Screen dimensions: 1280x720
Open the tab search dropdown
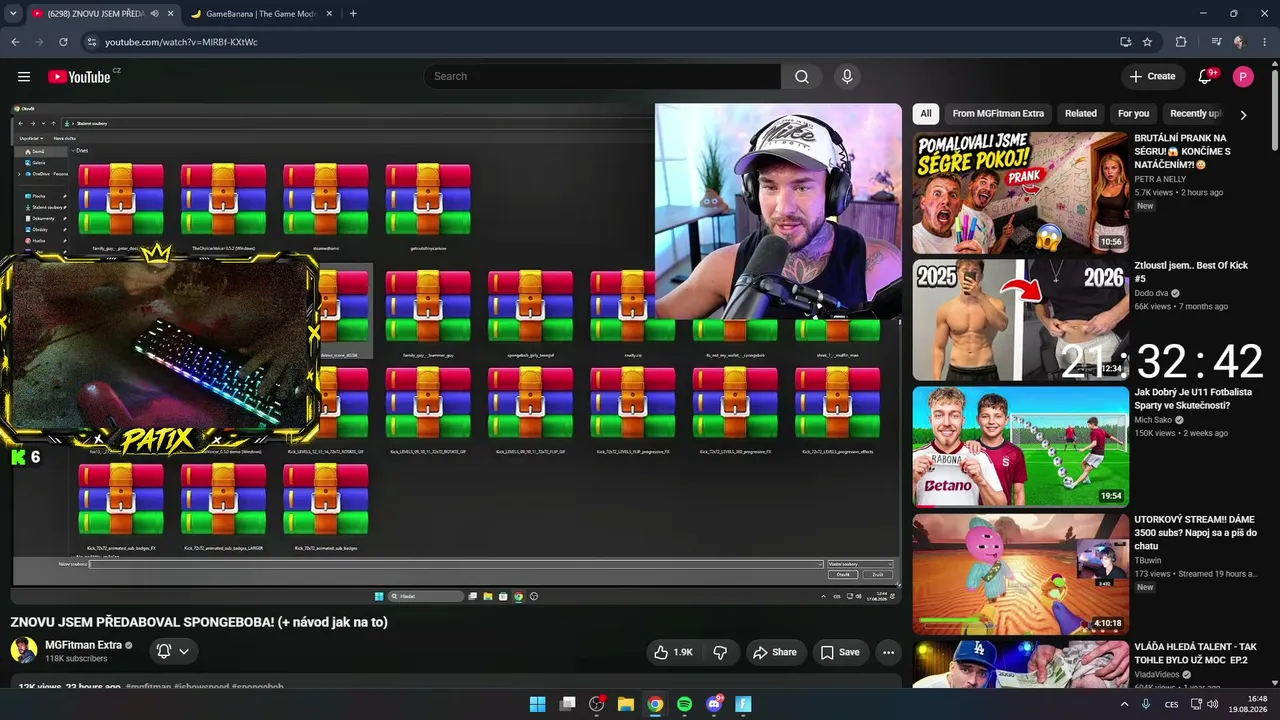click(15, 14)
